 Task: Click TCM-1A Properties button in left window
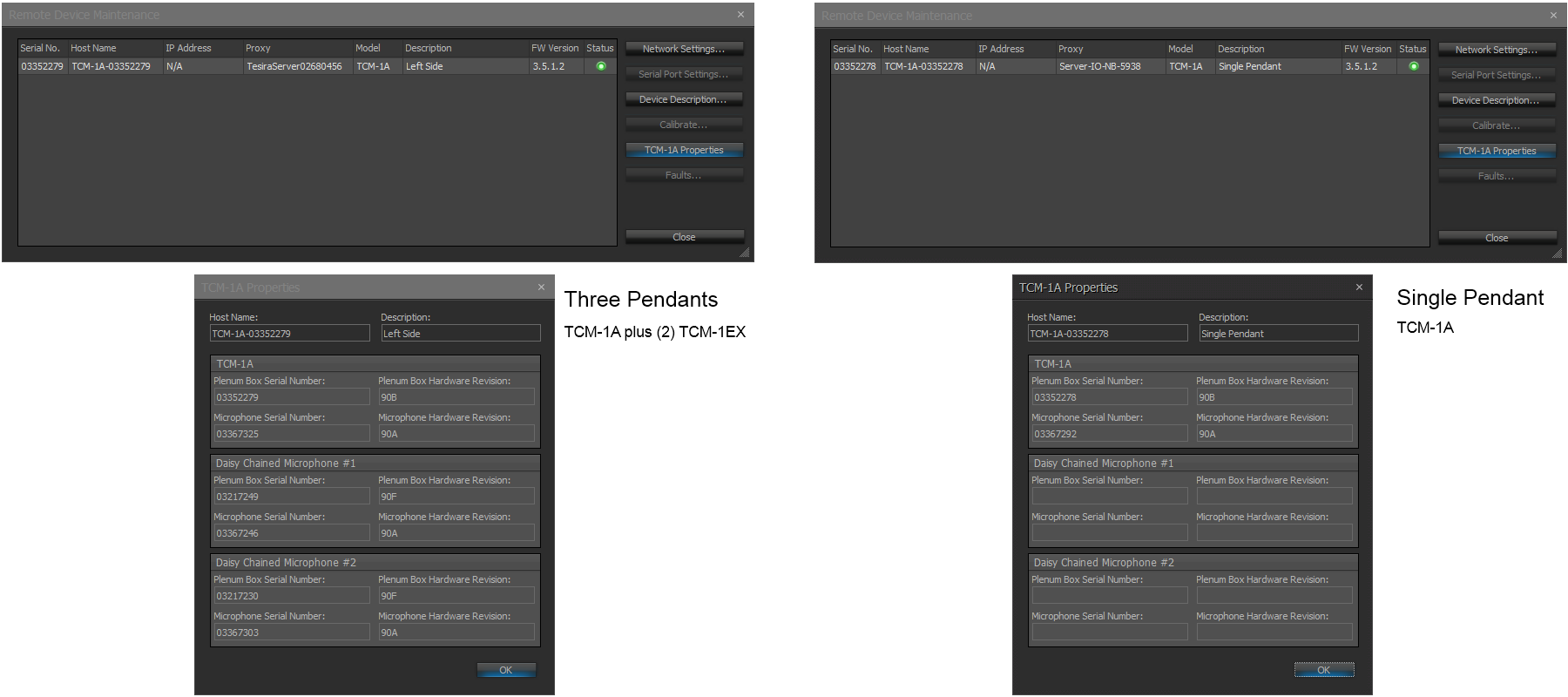684,150
